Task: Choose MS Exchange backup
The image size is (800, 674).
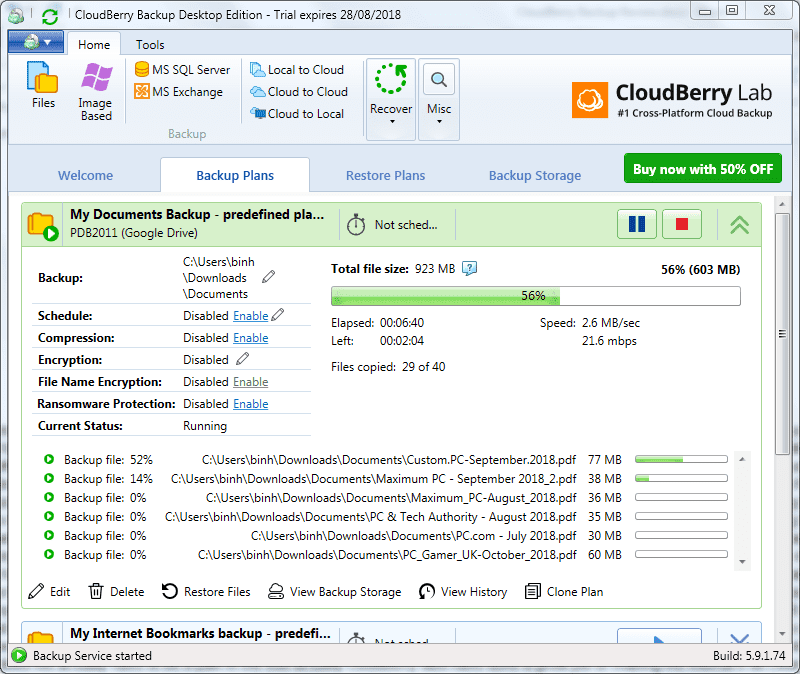Action: 179,92
